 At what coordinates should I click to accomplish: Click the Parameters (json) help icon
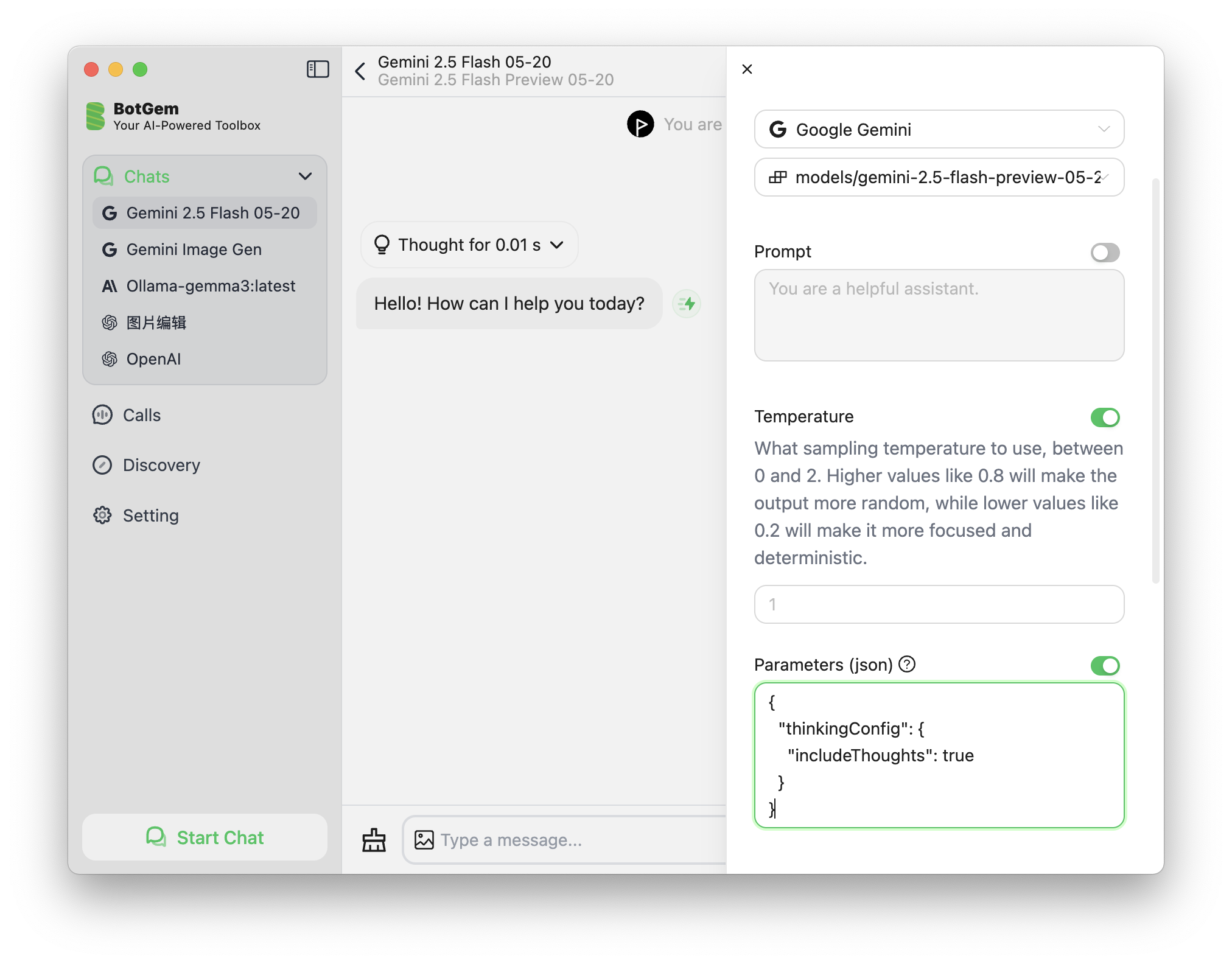pyautogui.click(x=907, y=664)
